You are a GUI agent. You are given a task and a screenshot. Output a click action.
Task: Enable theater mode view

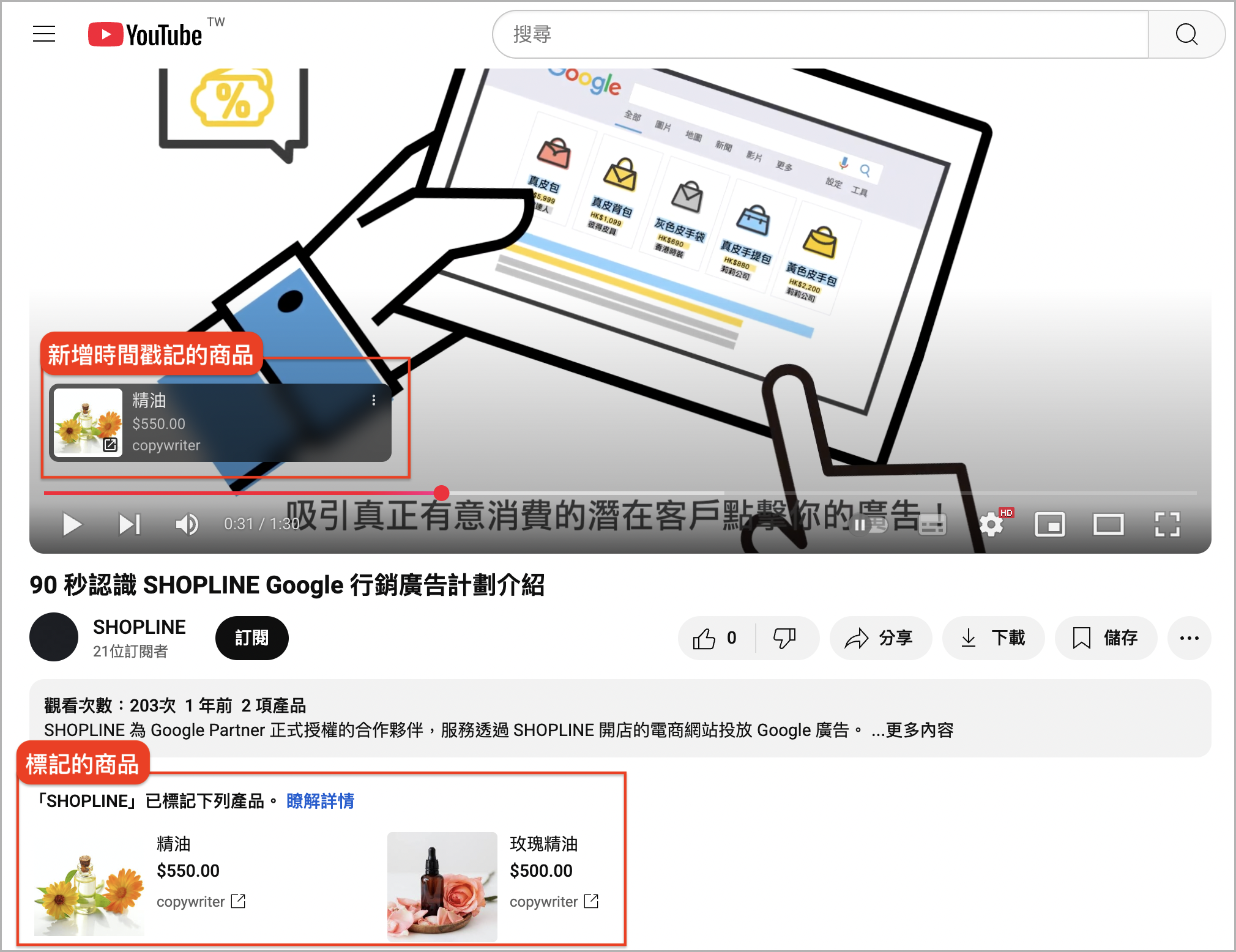[1109, 524]
